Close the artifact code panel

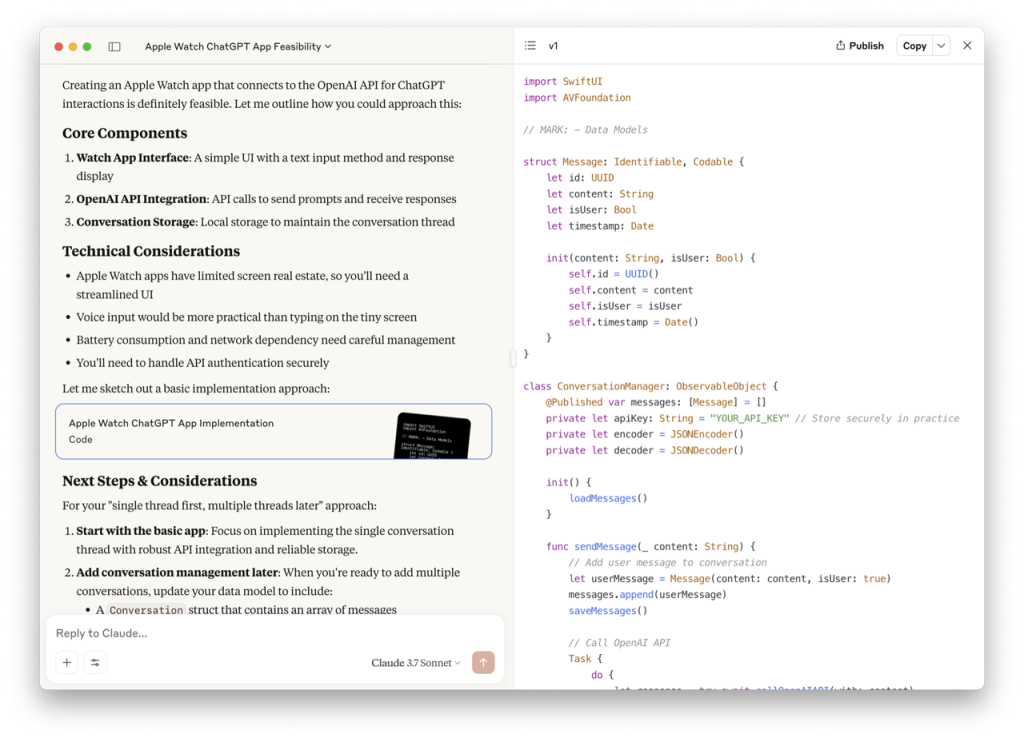click(x=967, y=46)
